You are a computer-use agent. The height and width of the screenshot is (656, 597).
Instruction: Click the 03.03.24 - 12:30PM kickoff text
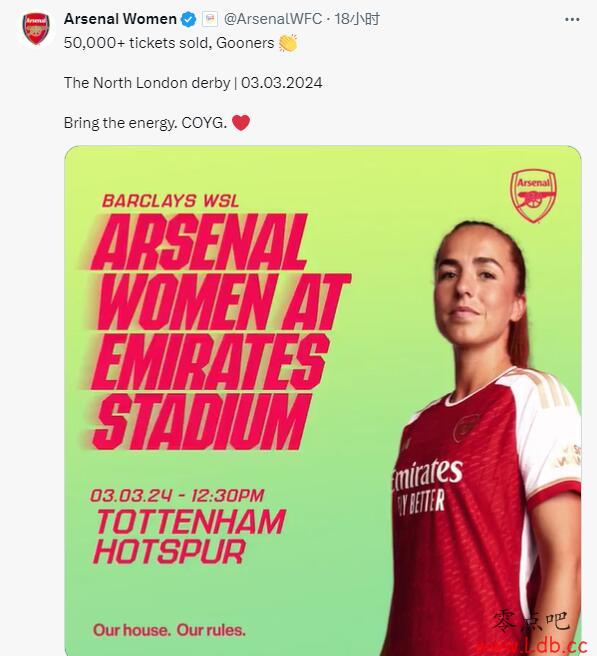click(177, 495)
